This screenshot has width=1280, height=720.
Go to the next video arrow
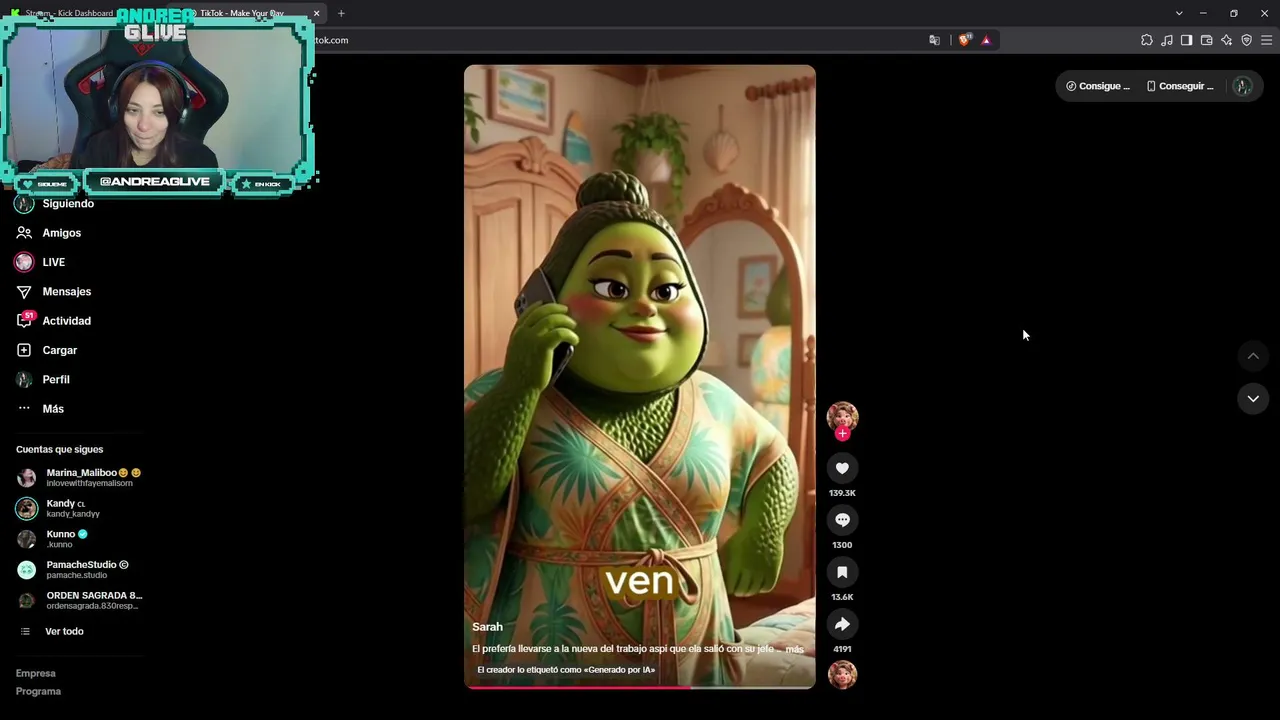point(1253,398)
